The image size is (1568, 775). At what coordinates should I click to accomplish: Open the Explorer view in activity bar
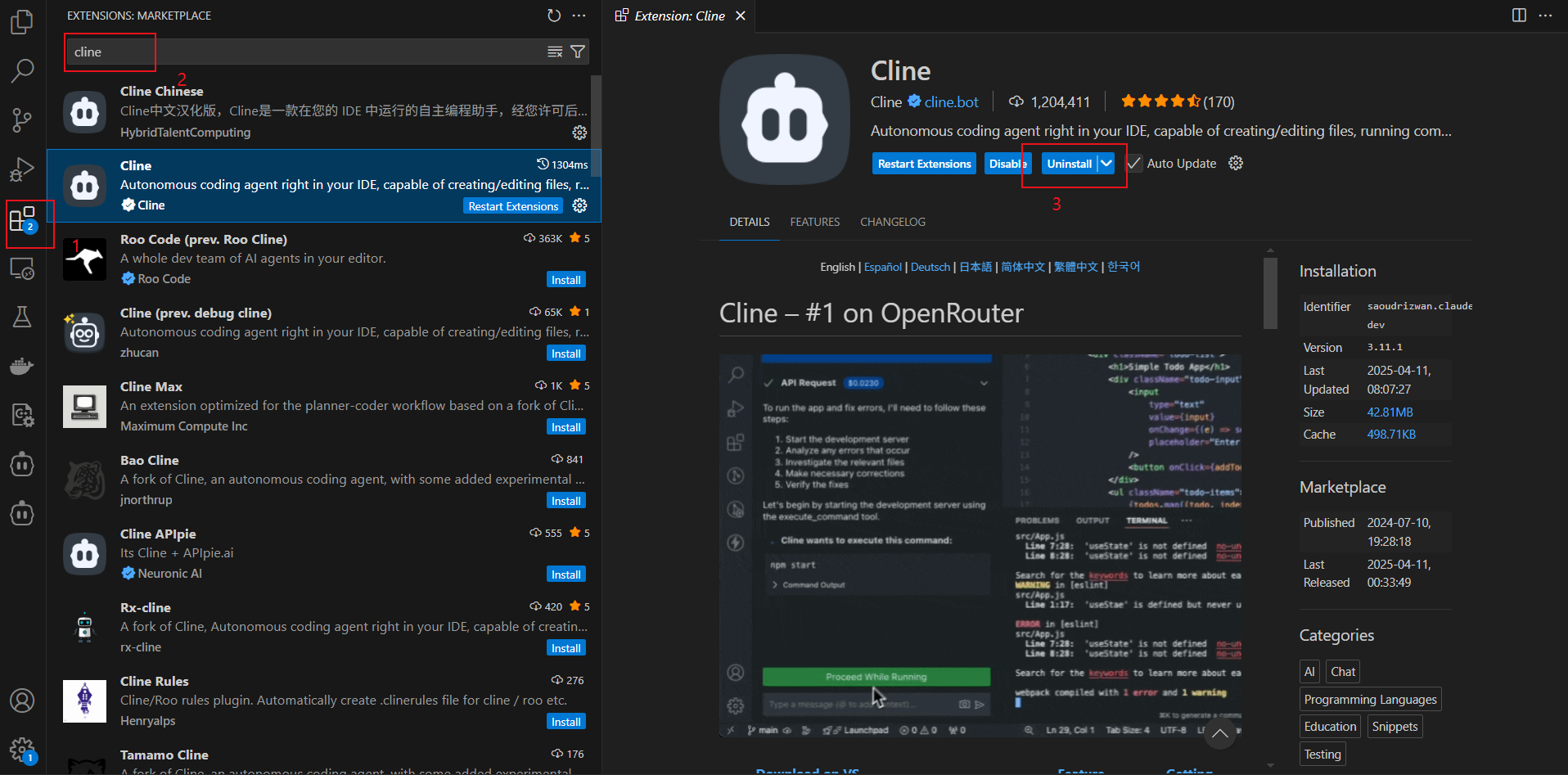point(22,22)
